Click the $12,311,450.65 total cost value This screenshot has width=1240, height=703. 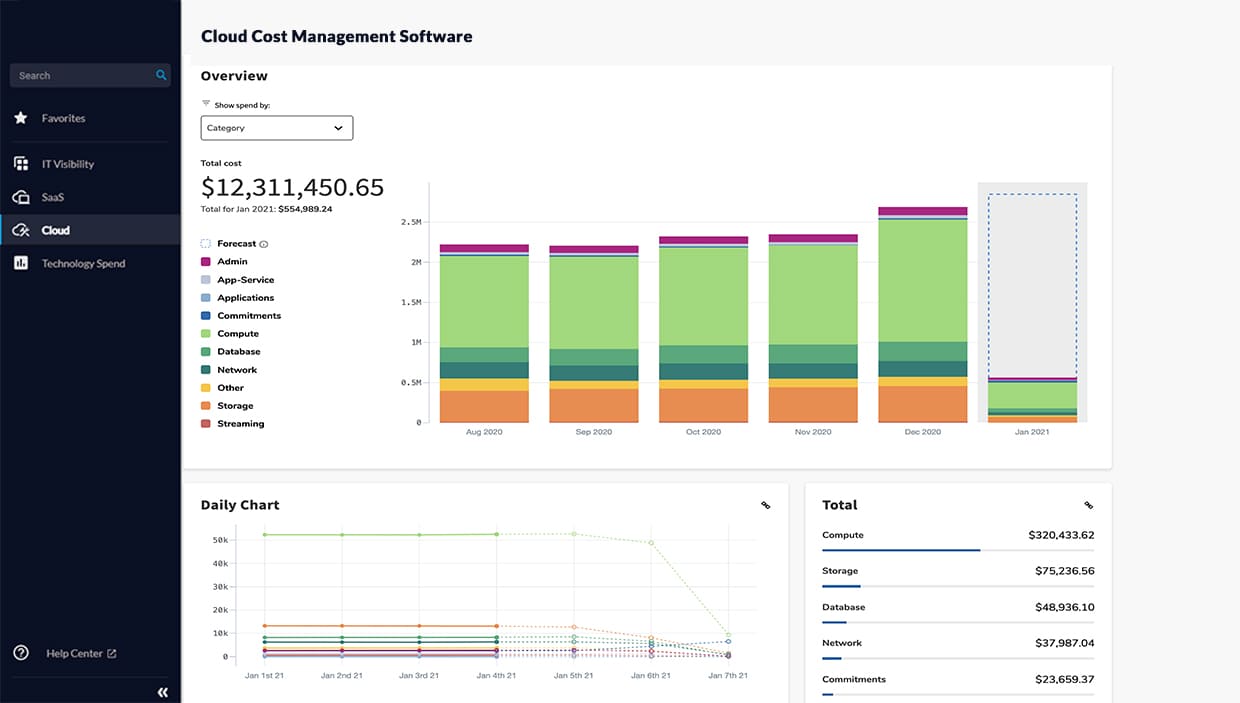point(292,187)
